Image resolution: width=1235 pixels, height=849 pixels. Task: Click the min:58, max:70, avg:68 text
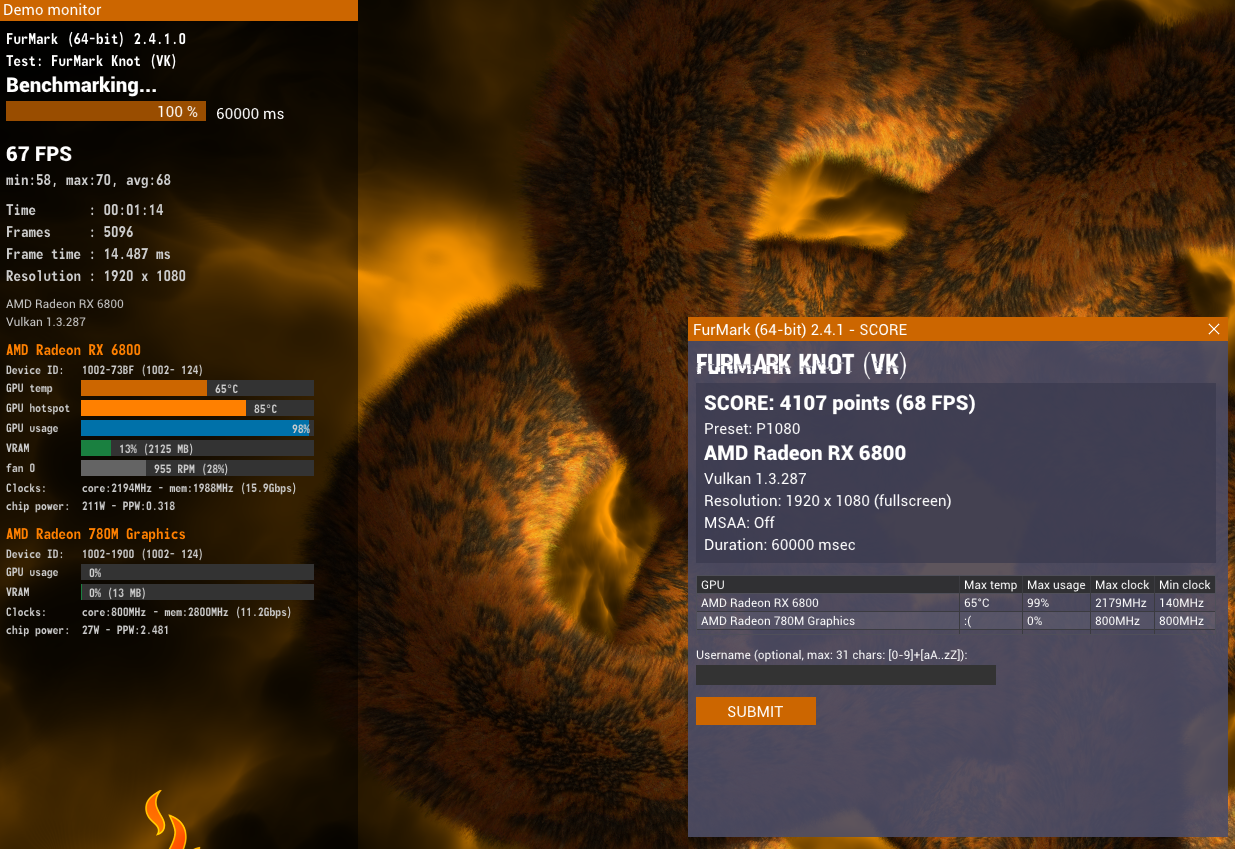pyautogui.click(x=88, y=181)
